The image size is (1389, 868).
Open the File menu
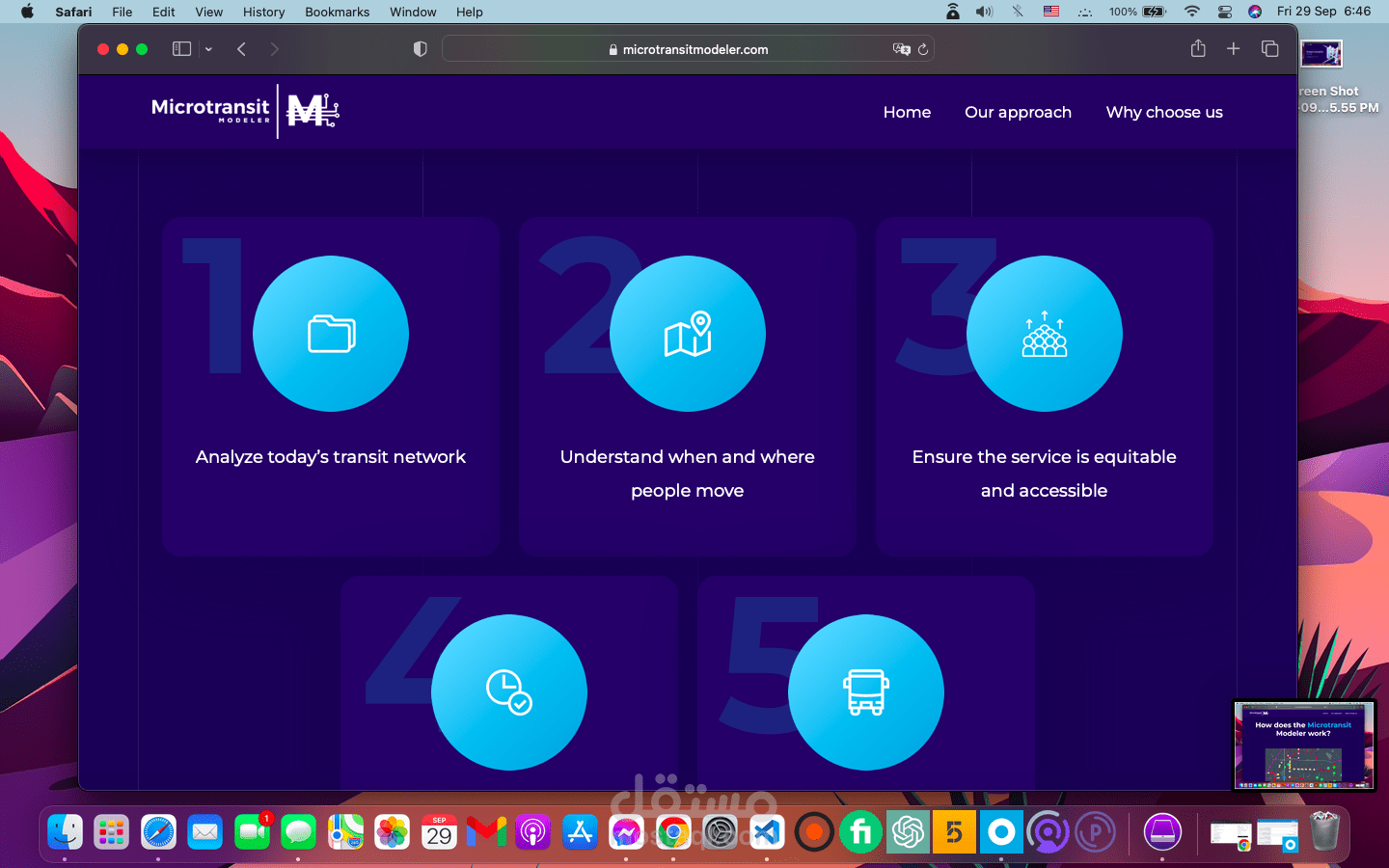[123, 12]
